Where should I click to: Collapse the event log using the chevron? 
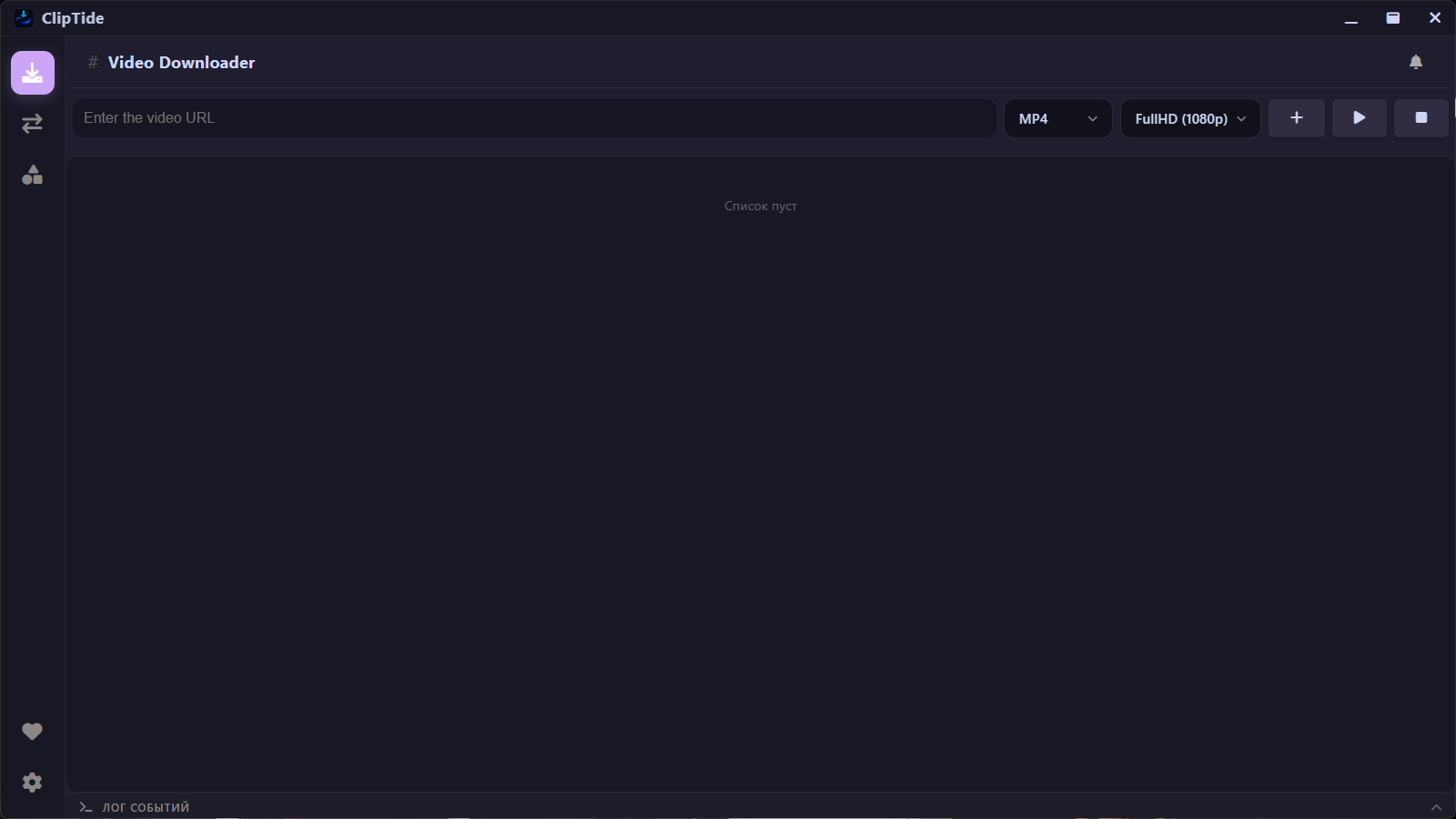tap(1435, 806)
